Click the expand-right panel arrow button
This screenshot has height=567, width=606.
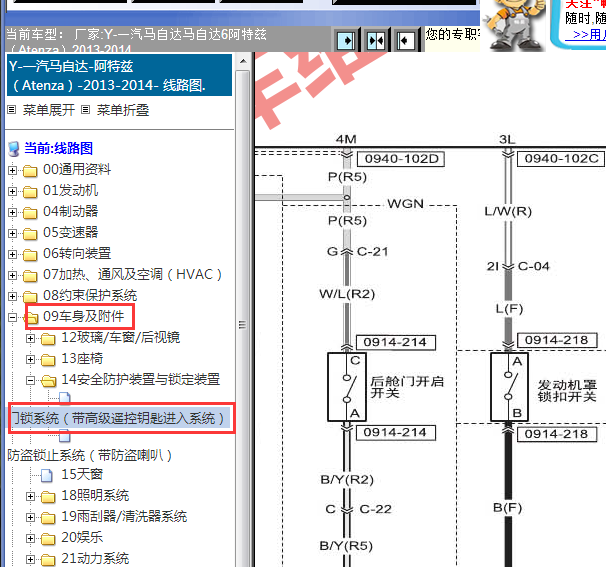point(346,40)
